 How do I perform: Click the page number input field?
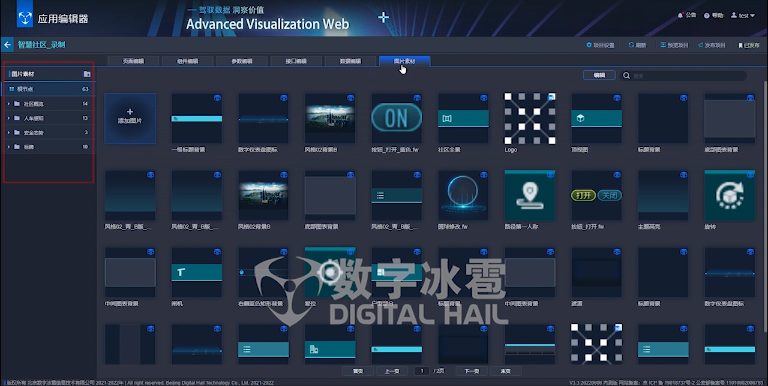(x=422, y=371)
